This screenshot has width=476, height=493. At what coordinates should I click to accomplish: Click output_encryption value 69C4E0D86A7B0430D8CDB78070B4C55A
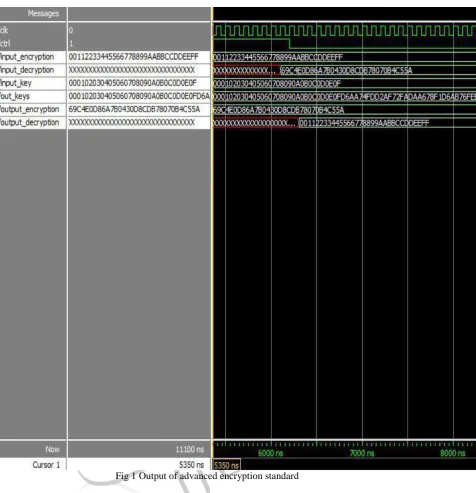pyautogui.click(x=134, y=109)
